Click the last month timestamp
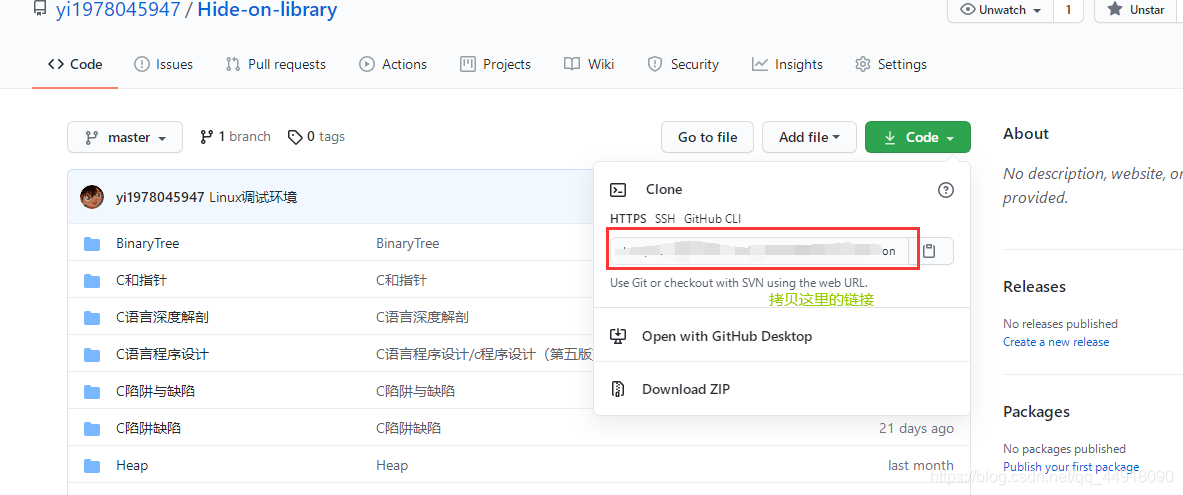1183x495 pixels. [920, 466]
